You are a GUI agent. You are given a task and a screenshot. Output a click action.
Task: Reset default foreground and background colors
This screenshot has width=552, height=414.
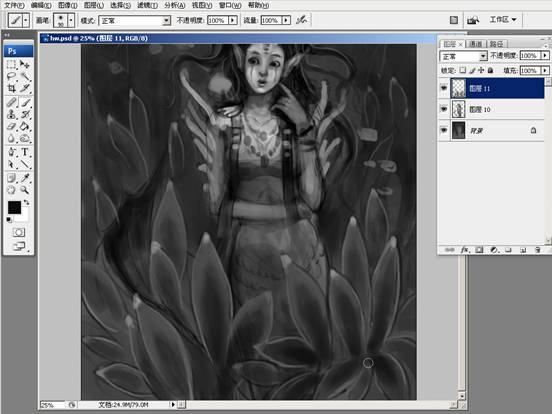pyautogui.click(x=9, y=220)
